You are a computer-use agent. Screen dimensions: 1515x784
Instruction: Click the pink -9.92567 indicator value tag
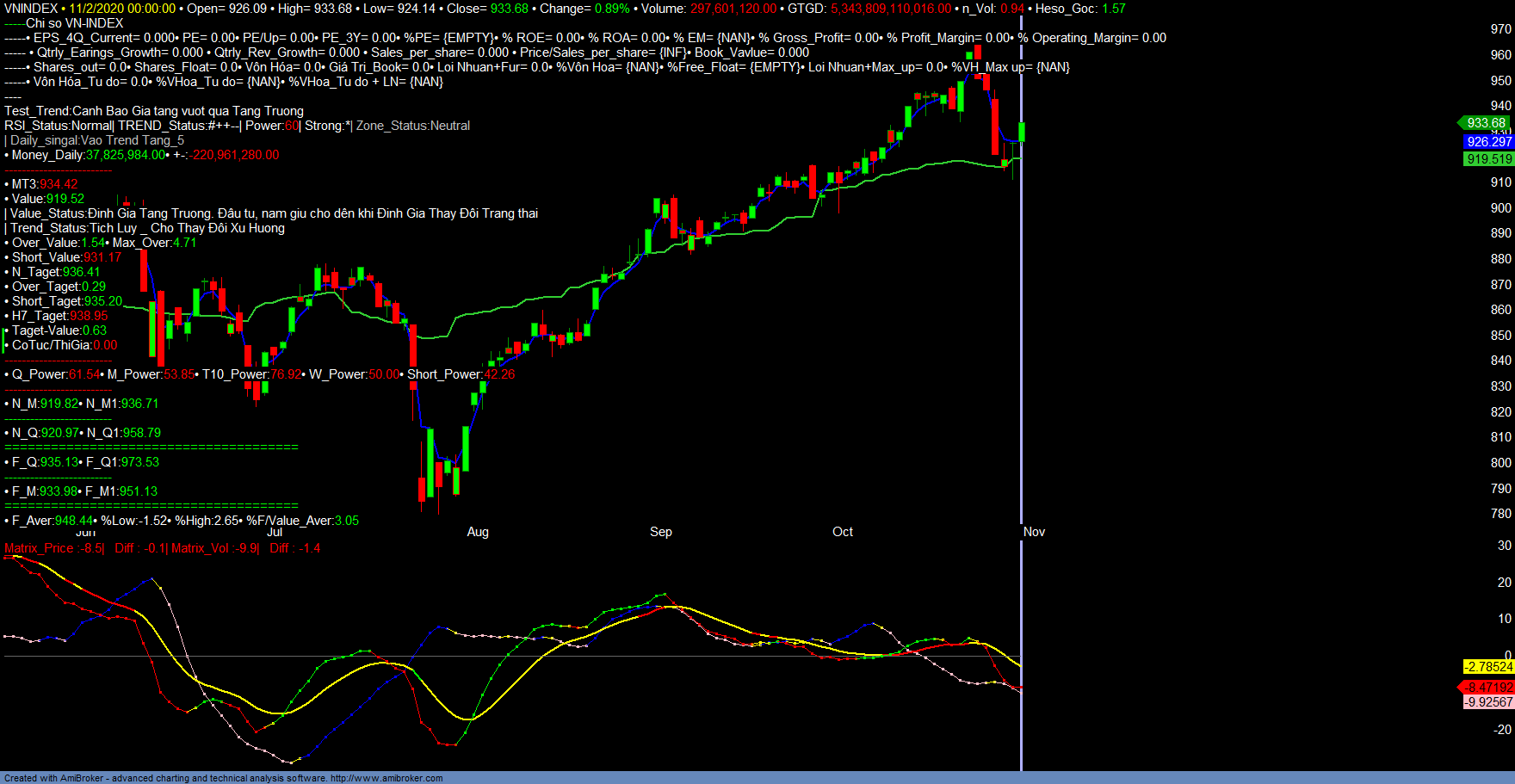pos(1488,702)
